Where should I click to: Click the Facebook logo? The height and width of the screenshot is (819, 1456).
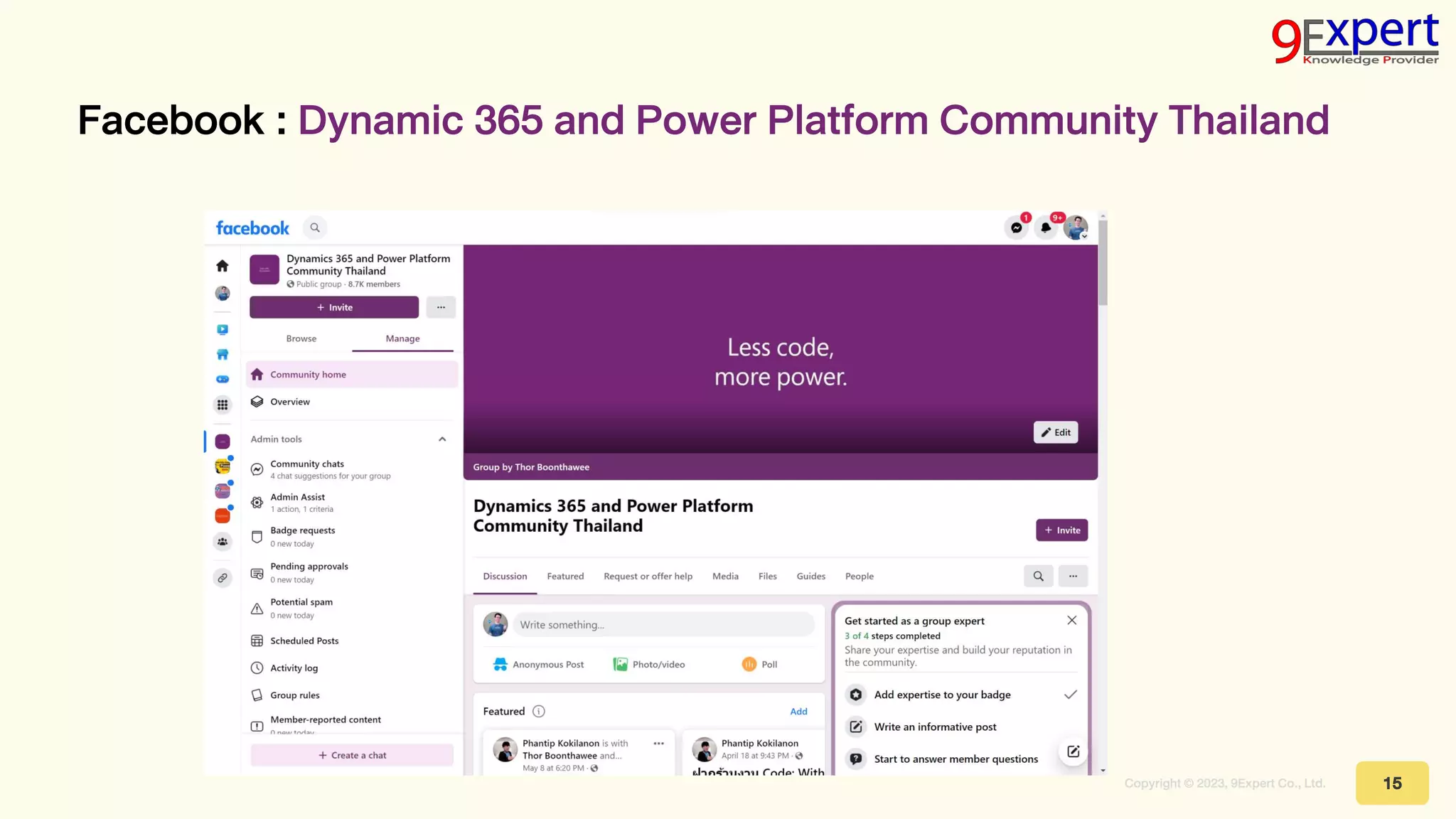point(252,228)
